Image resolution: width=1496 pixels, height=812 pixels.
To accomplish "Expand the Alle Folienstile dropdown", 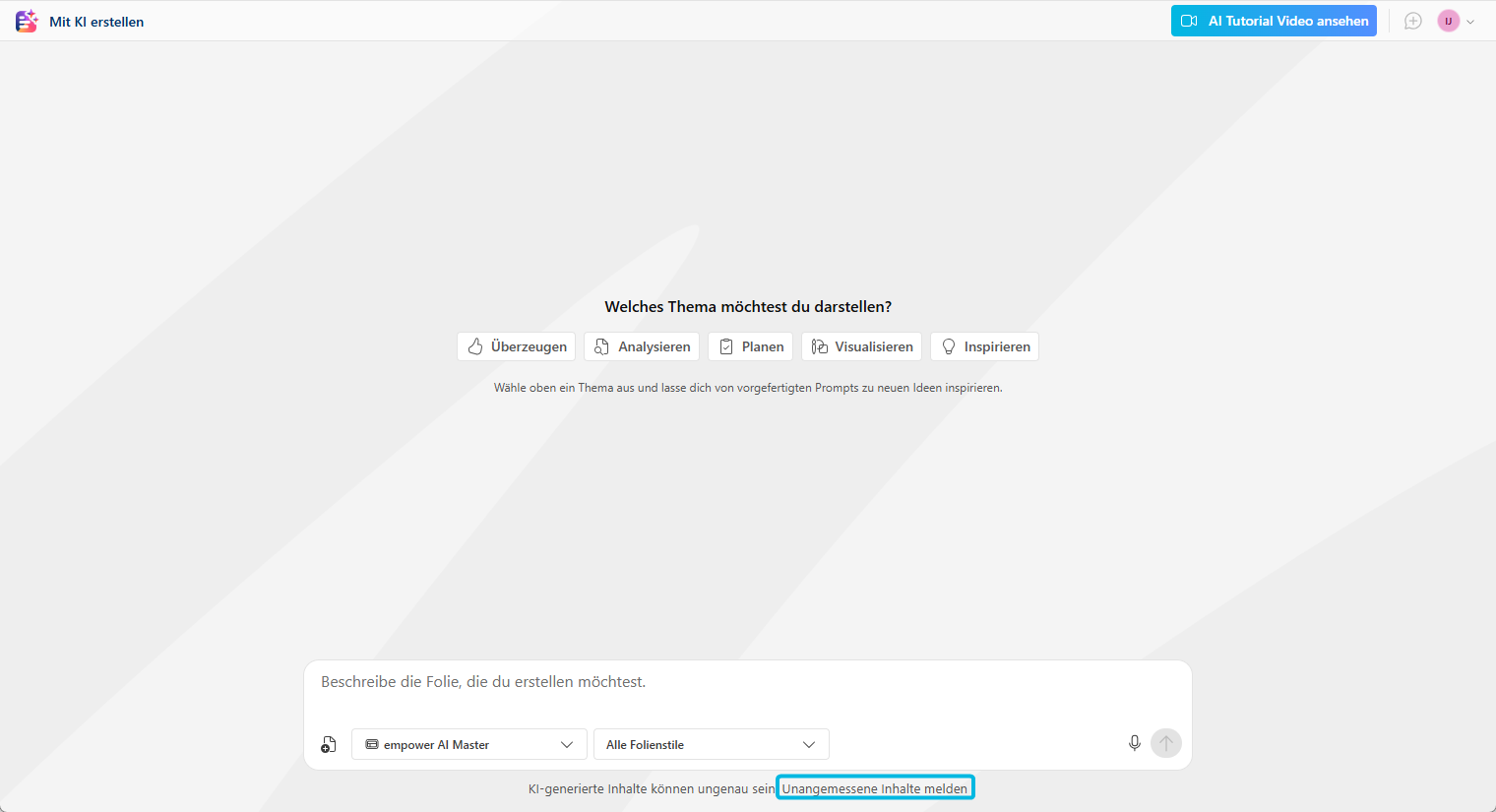I will [x=712, y=744].
